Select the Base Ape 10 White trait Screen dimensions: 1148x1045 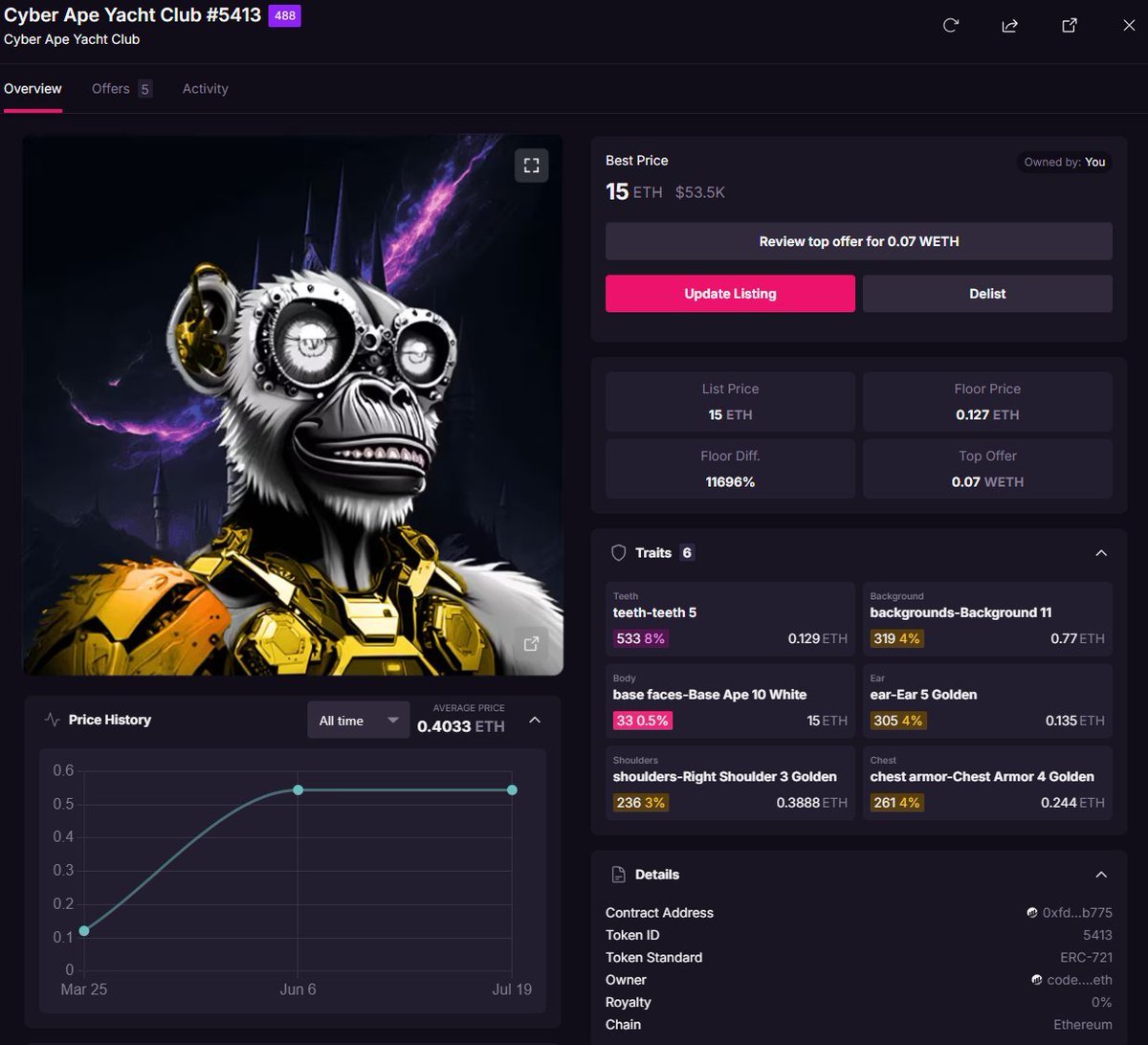730,701
